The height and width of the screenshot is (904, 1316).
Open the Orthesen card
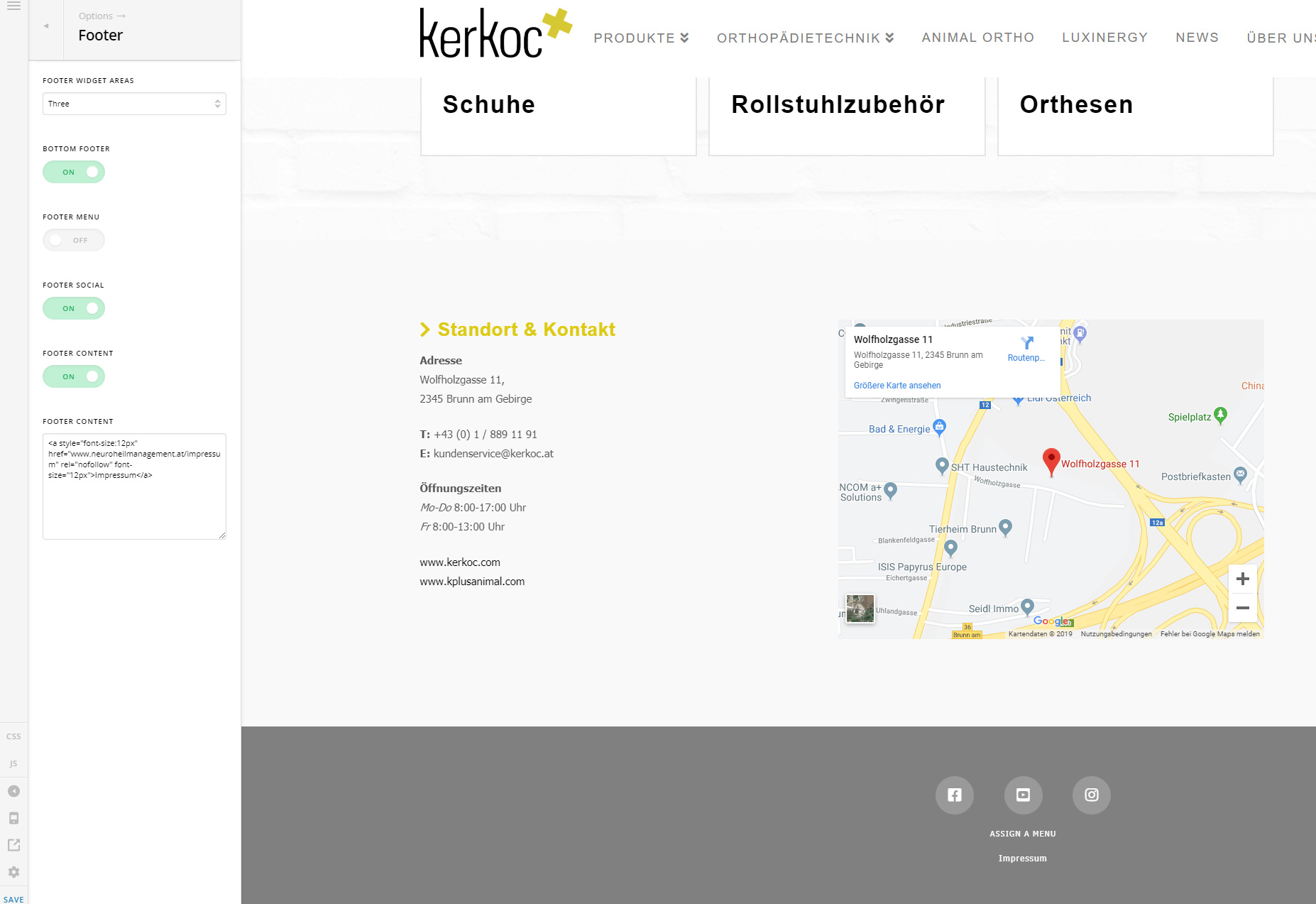(x=1135, y=116)
